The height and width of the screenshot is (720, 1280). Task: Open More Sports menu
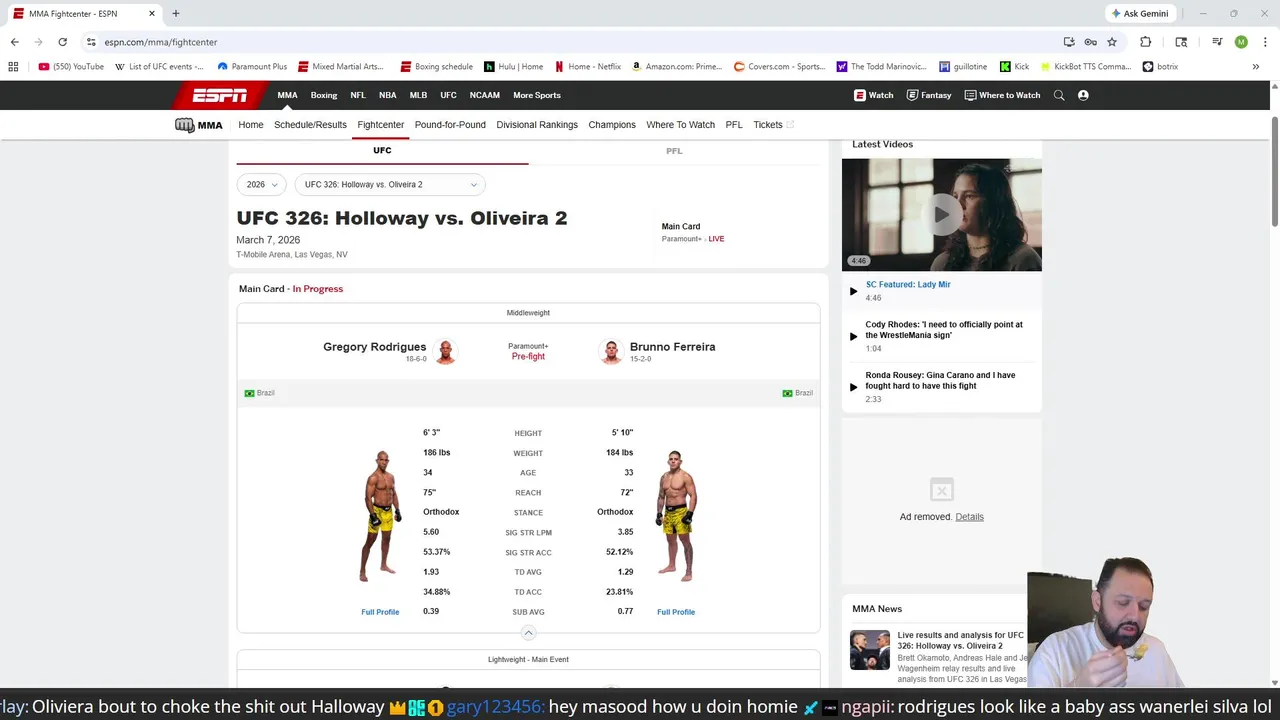click(x=537, y=95)
